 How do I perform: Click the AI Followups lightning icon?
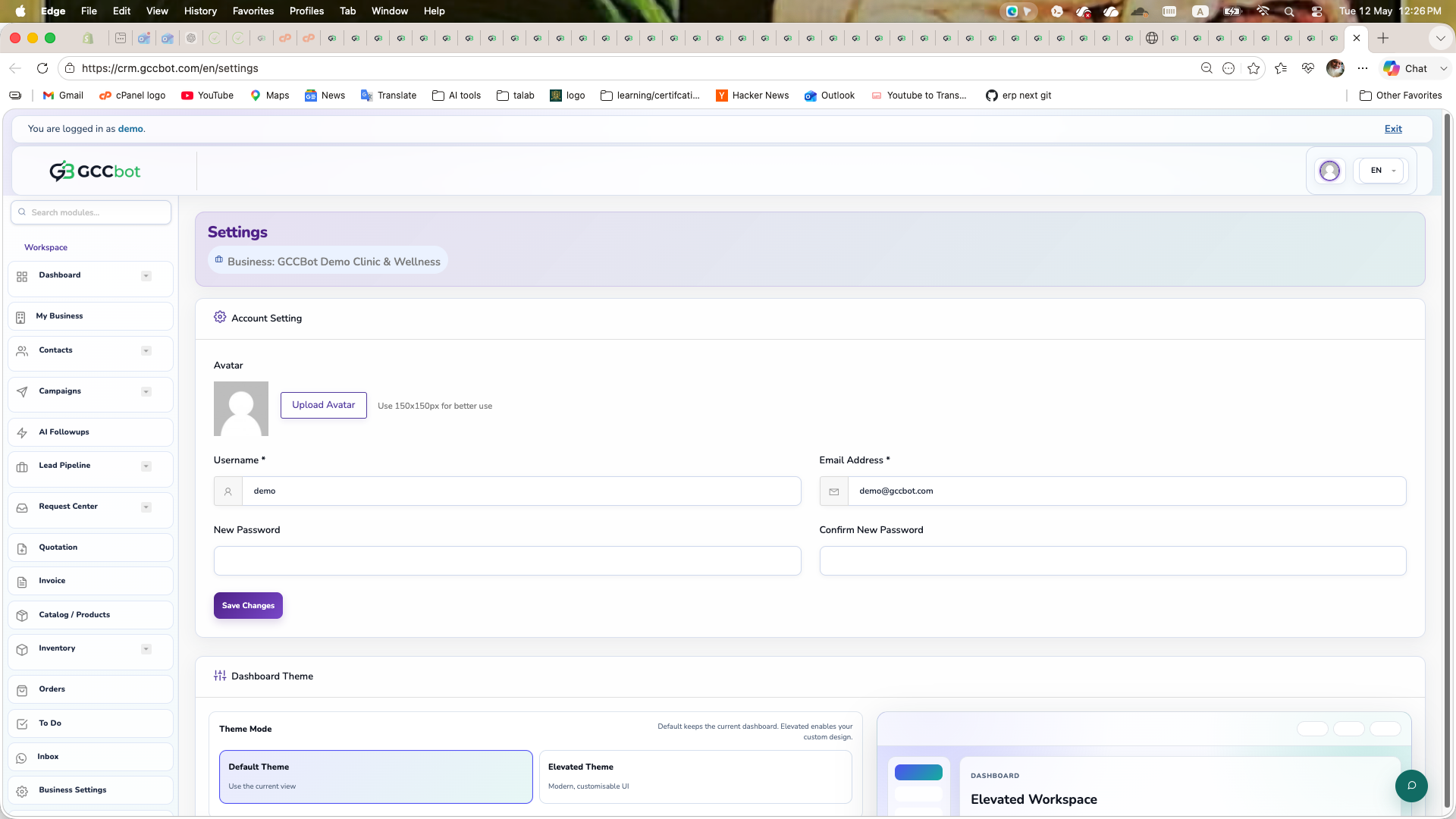[22, 433]
